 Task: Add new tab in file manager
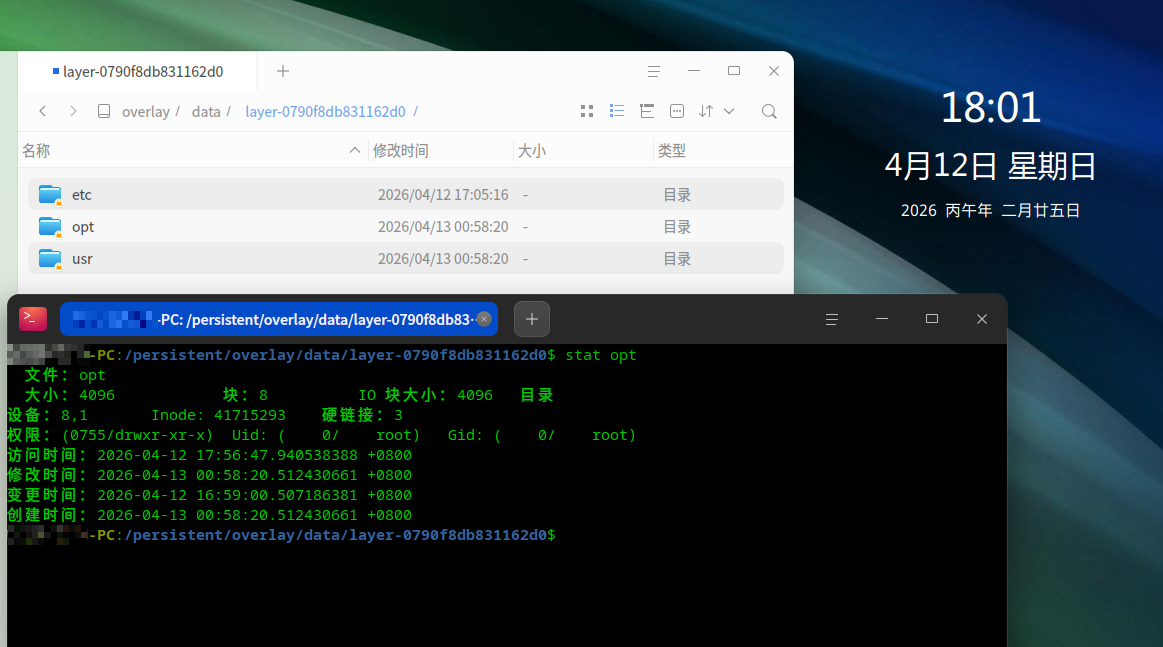283,71
